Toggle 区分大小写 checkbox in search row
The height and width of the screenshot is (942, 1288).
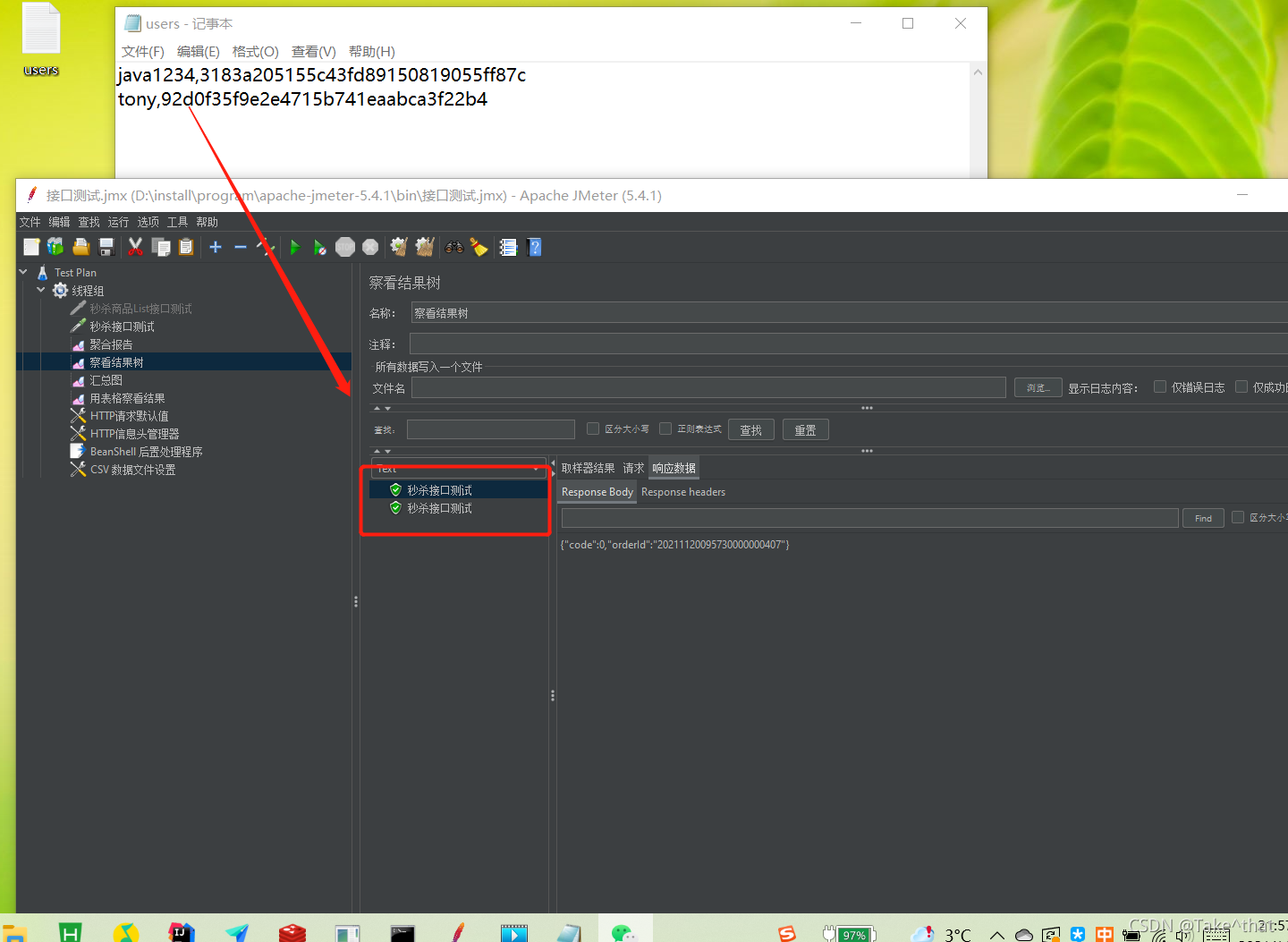tap(593, 429)
